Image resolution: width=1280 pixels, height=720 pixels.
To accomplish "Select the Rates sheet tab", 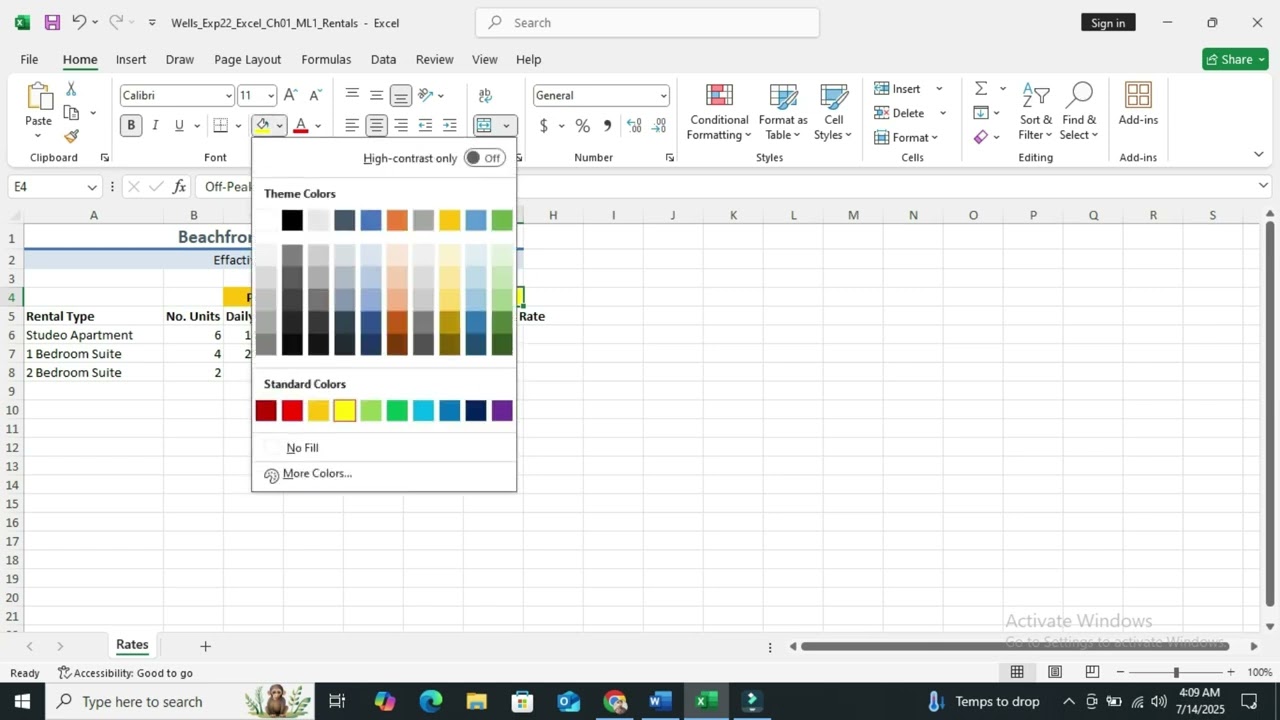I will [x=132, y=645].
